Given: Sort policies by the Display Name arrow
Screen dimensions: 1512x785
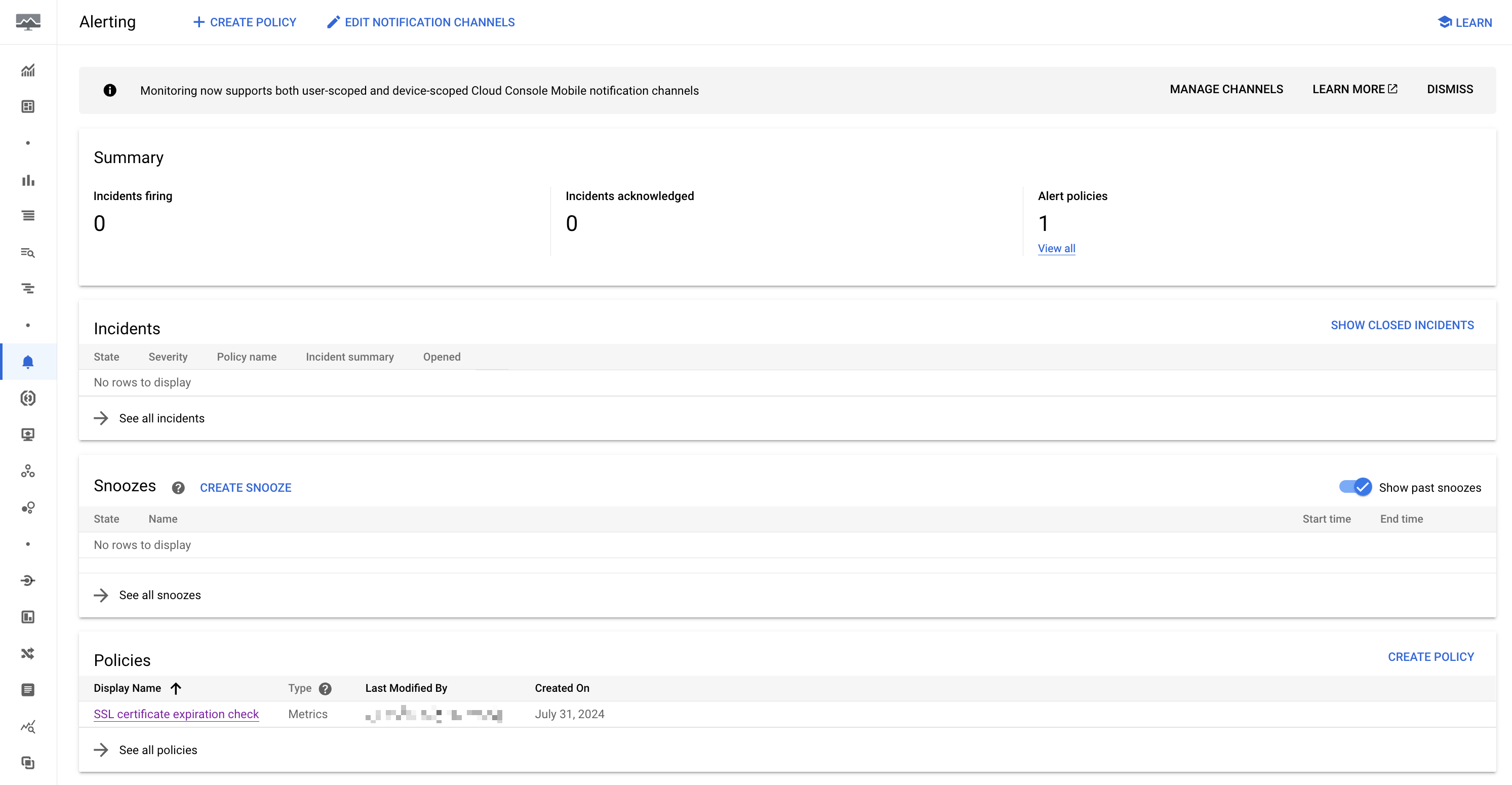Looking at the screenshot, I should coord(176,688).
